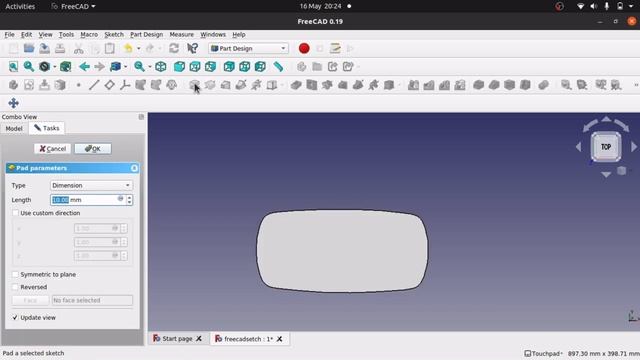Viewport: 640px width, 360px height.
Task: Click the datum point icon
Action: pos(78,85)
